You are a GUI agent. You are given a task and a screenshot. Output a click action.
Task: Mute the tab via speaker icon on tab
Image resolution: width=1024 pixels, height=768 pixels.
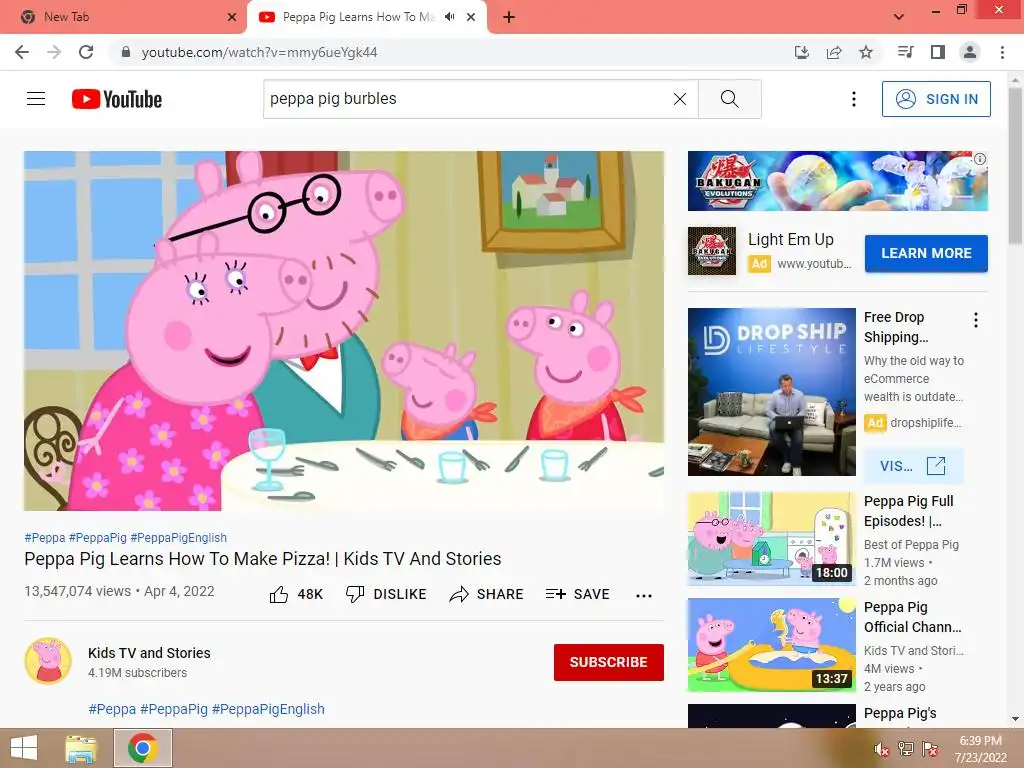449,17
